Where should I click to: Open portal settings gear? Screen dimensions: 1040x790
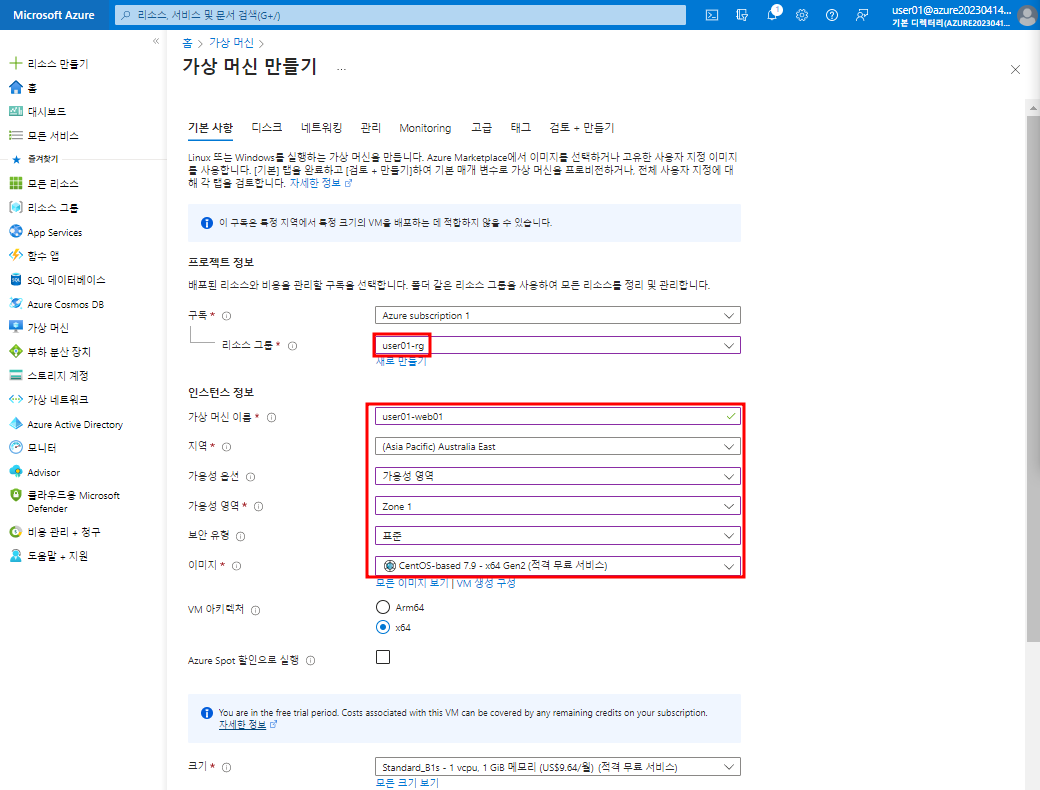click(x=802, y=15)
